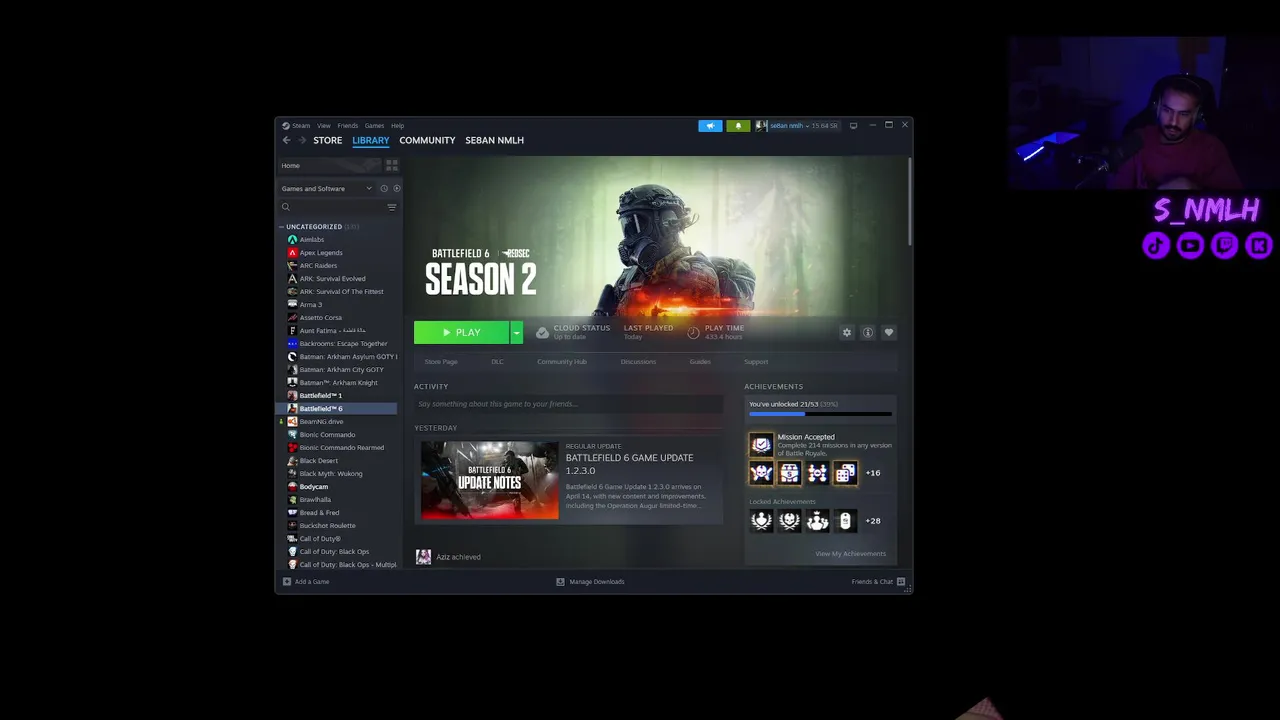This screenshot has height=720, width=1280.
Task: Open the play options dropdown arrow
Action: [x=516, y=332]
